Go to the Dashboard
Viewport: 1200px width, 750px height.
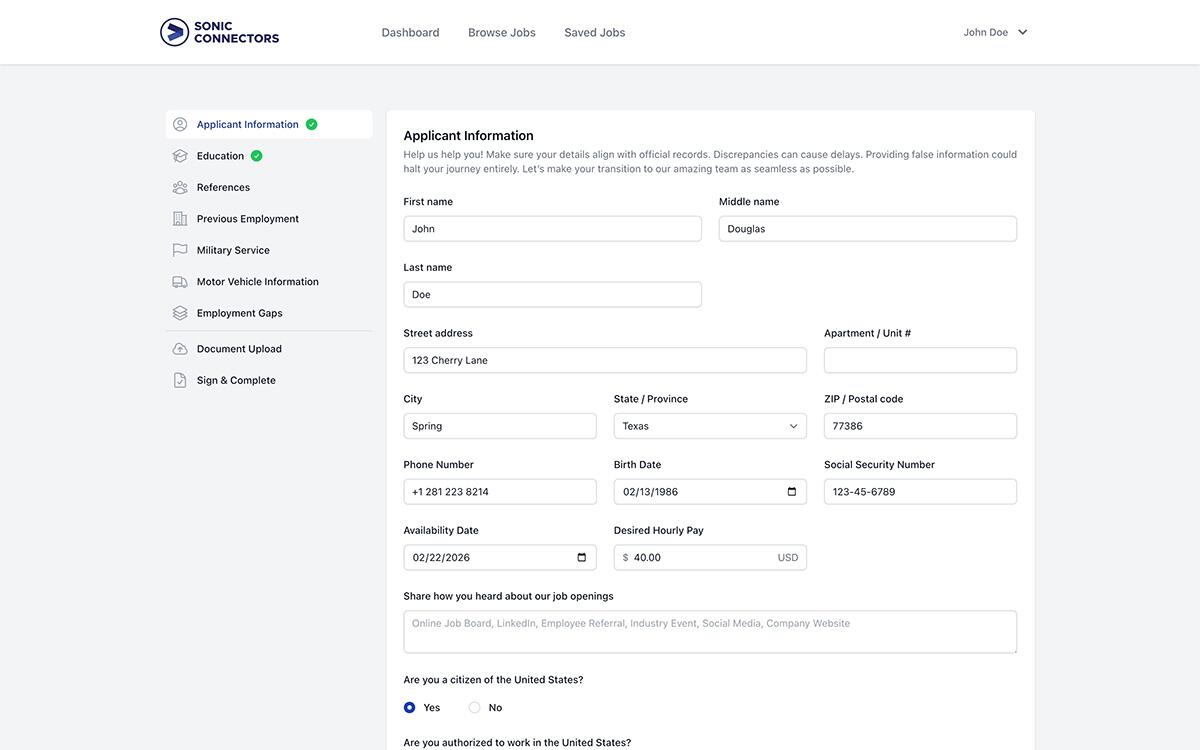point(410,31)
